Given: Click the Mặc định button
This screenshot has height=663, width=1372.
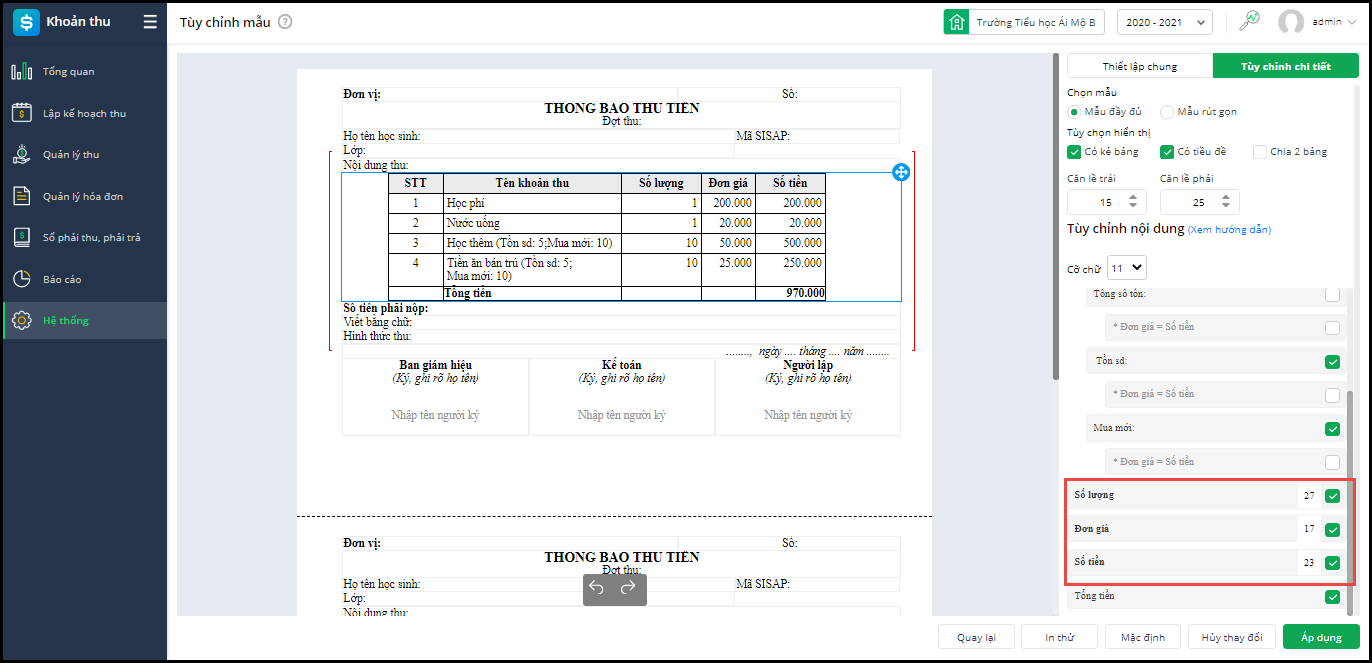Looking at the screenshot, I should tap(1142, 637).
